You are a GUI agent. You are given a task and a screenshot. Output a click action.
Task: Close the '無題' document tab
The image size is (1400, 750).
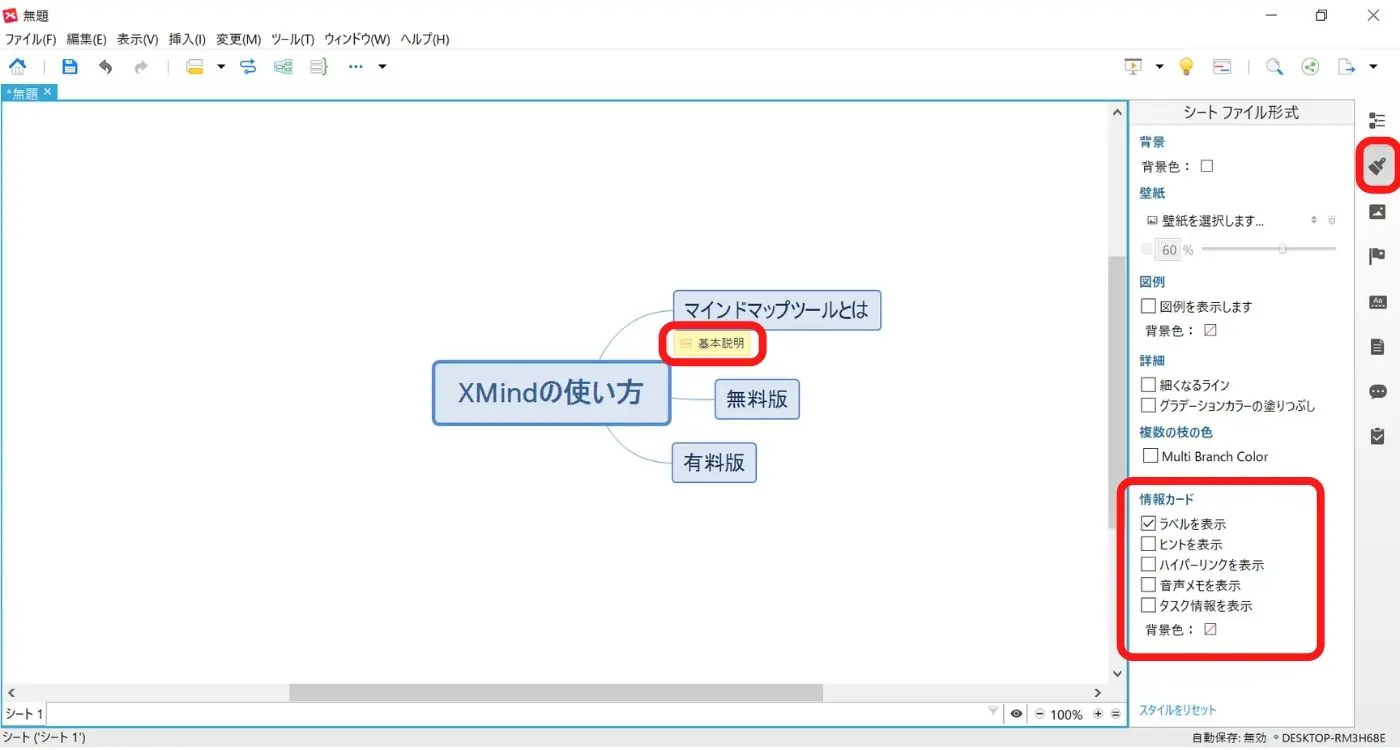pos(47,92)
